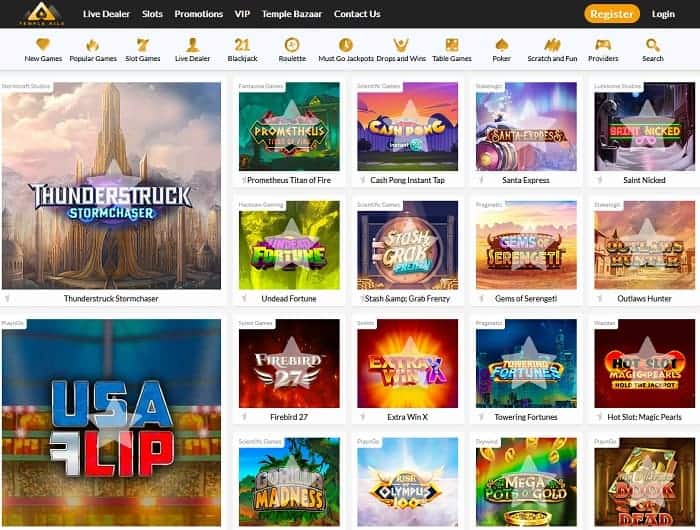Viewport: 700px width, 530px height.
Task: Open Thunderstruck Stormchaser game thumbnail
Action: (111, 185)
